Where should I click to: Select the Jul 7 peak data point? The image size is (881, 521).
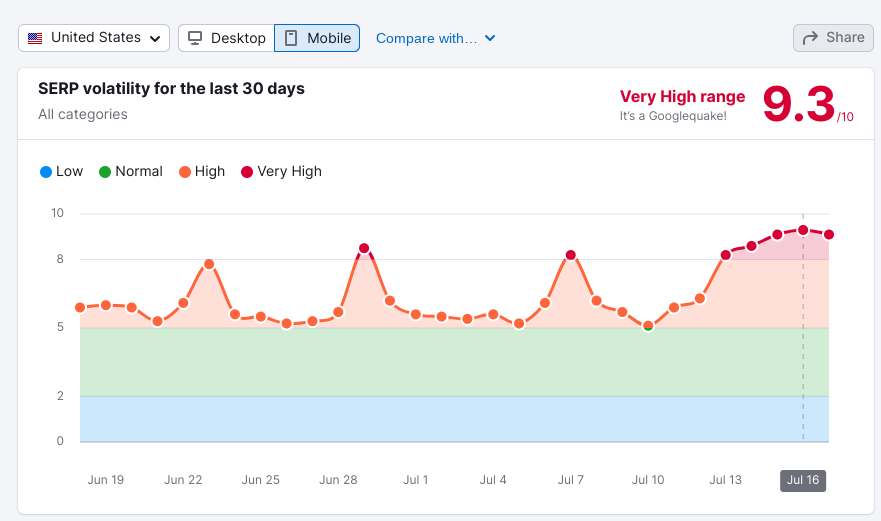click(570, 255)
